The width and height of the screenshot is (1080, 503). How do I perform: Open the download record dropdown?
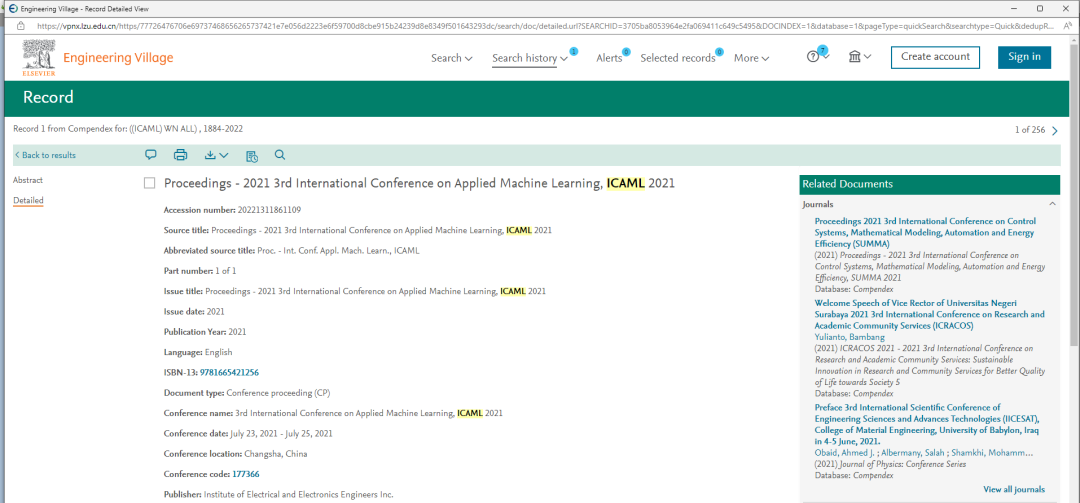click(216, 156)
